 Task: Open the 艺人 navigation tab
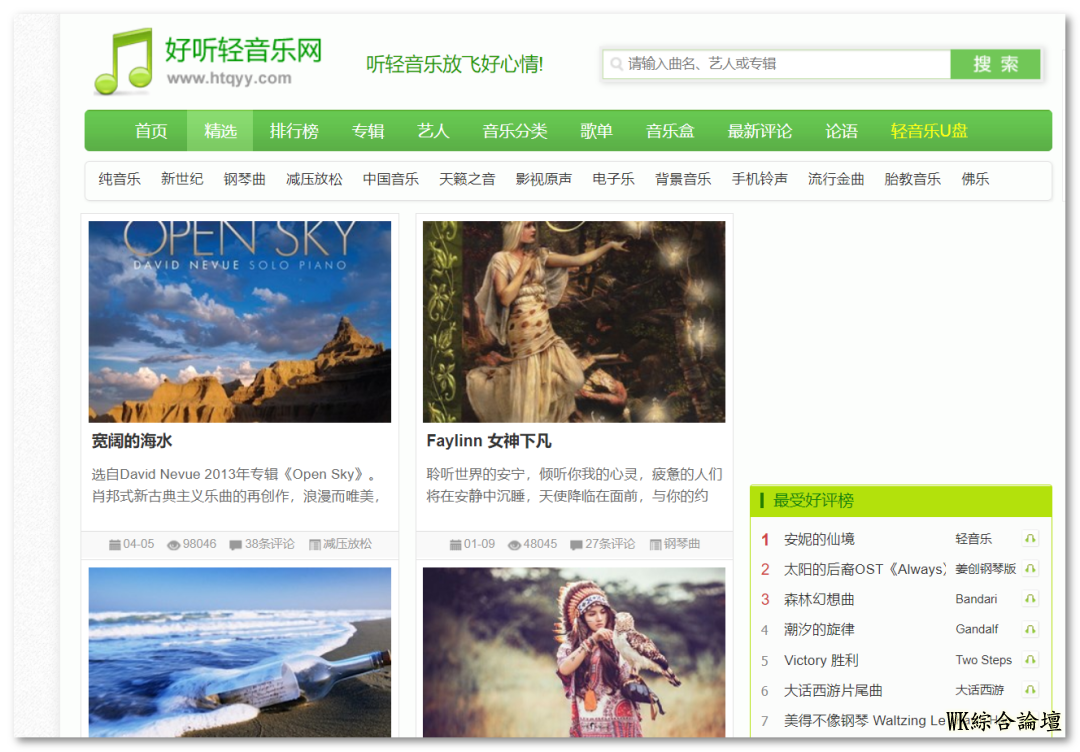pyautogui.click(x=433, y=131)
